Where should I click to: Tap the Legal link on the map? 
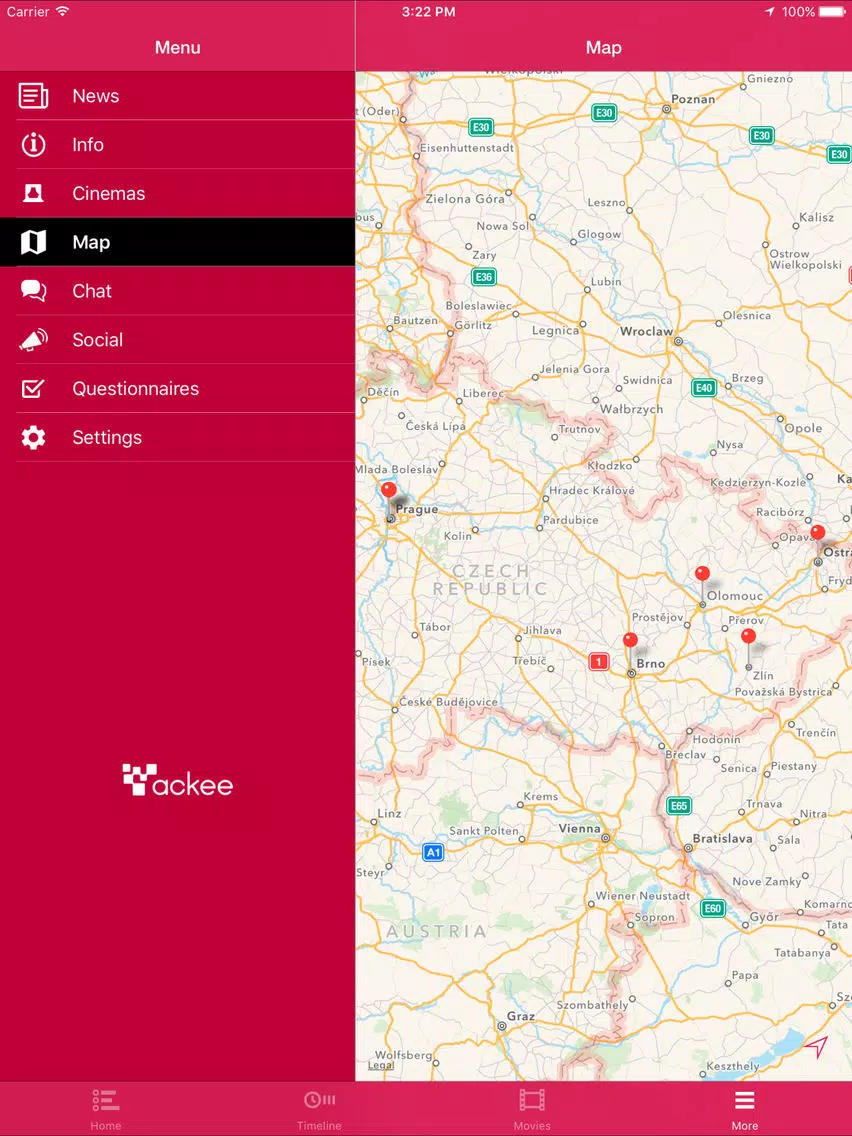(381, 1065)
